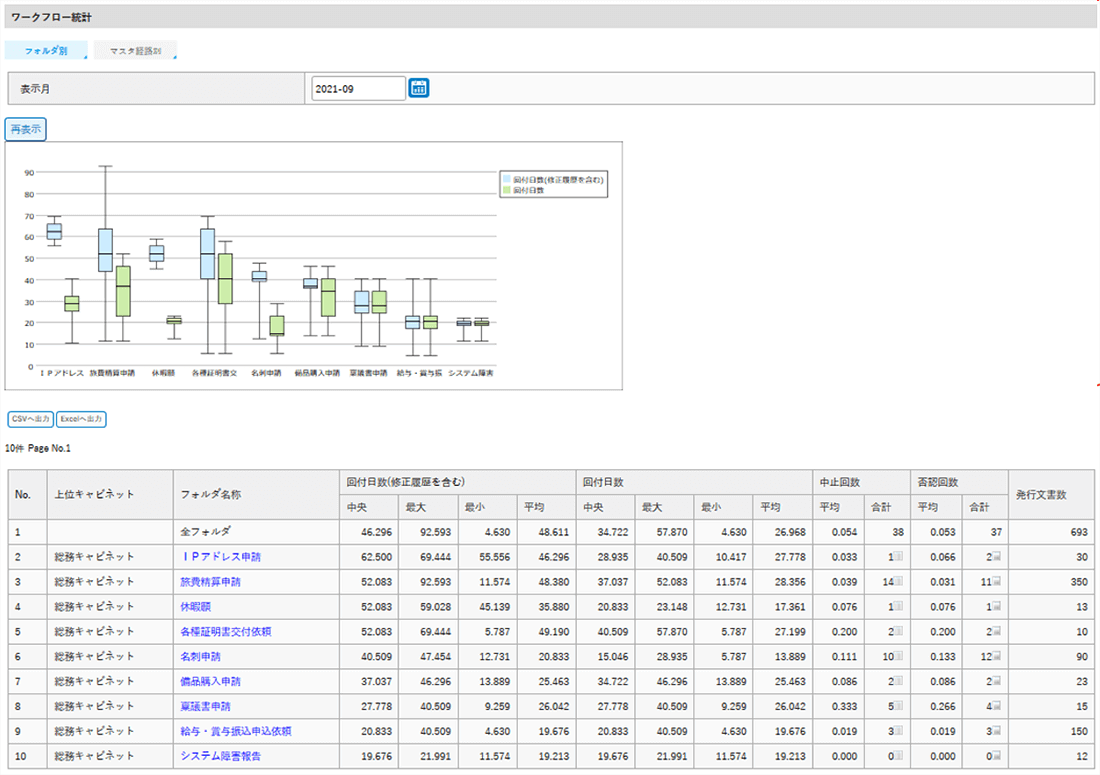The image size is (1100, 775).
Task: Open the 旅費精算申請 folder link
Action: point(210,581)
